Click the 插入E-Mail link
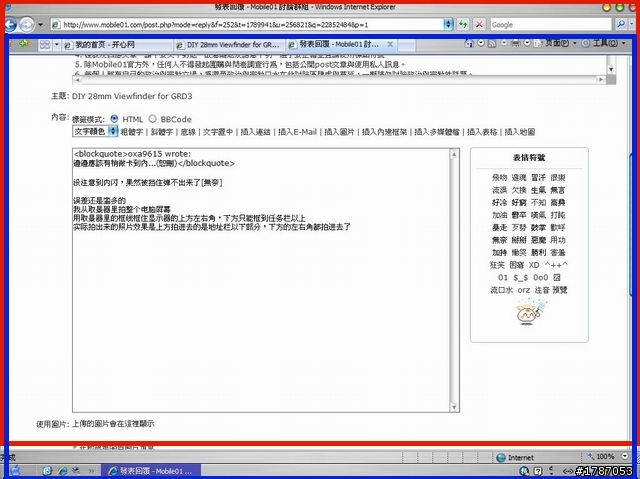This screenshot has height=479, width=640. point(297,132)
